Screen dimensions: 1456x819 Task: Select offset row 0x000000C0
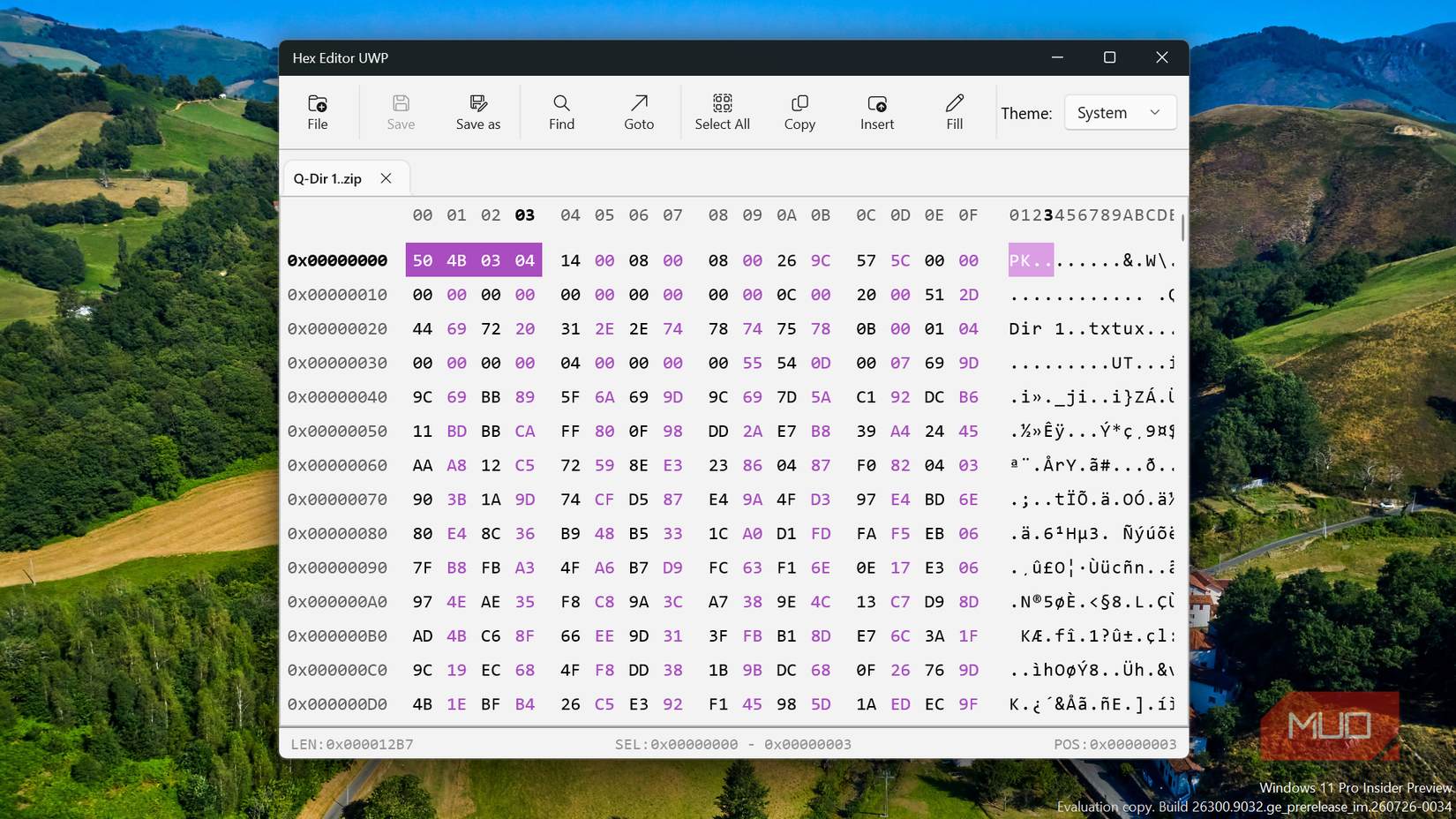(x=337, y=670)
